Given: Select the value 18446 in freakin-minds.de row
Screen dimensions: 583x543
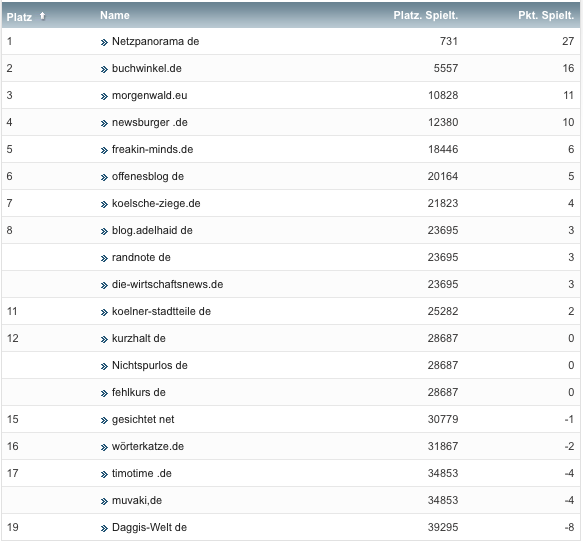Looking at the screenshot, I should coord(443,150).
